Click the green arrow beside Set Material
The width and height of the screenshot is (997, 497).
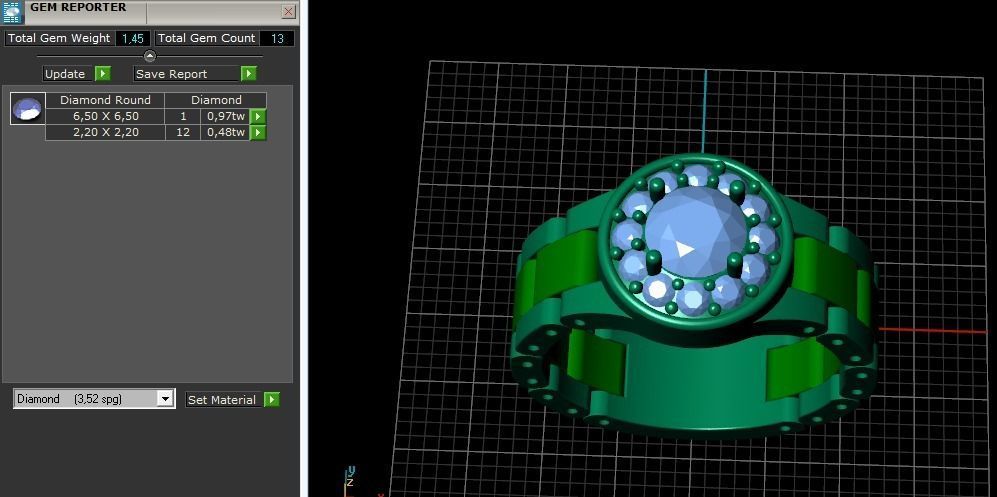[272, 400]
